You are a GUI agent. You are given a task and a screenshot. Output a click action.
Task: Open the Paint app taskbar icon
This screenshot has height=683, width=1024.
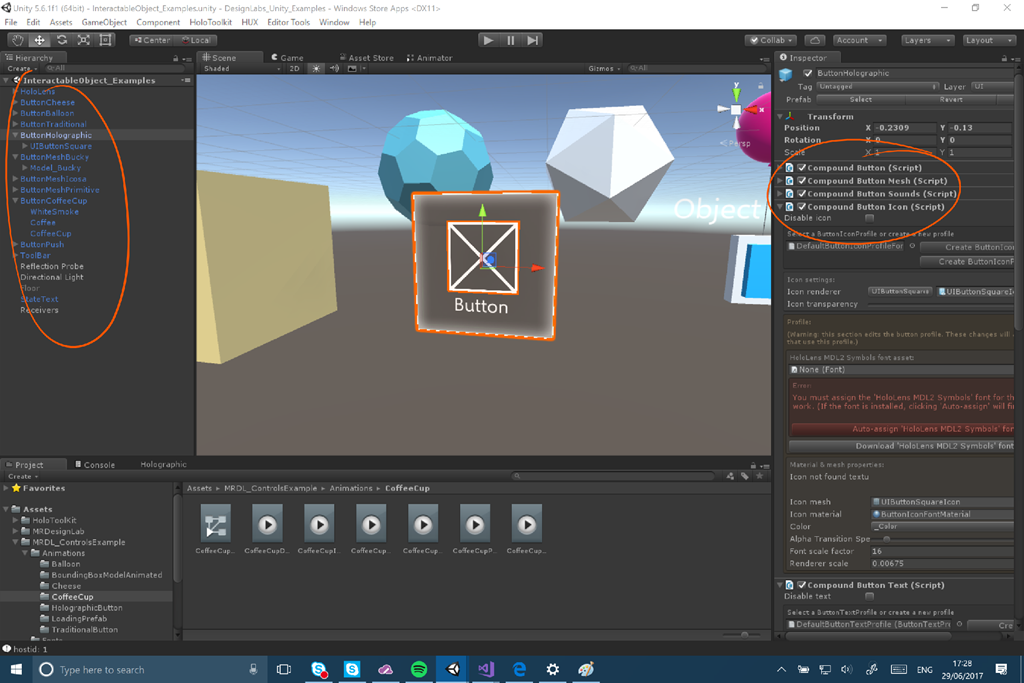click(x=586, y=669)
